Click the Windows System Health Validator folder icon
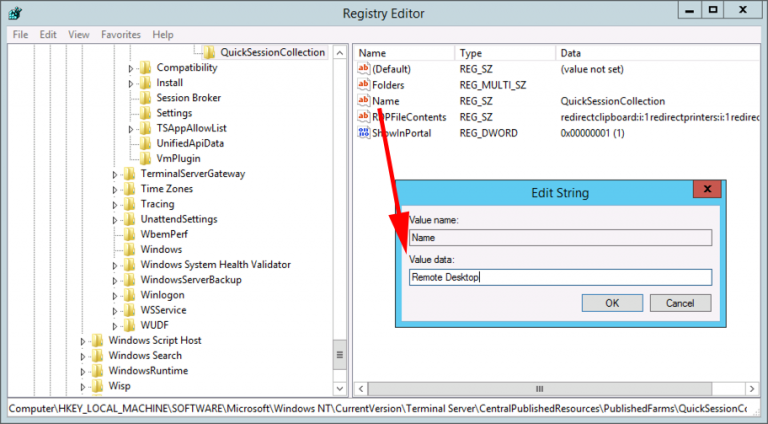 tap(129, 265)
